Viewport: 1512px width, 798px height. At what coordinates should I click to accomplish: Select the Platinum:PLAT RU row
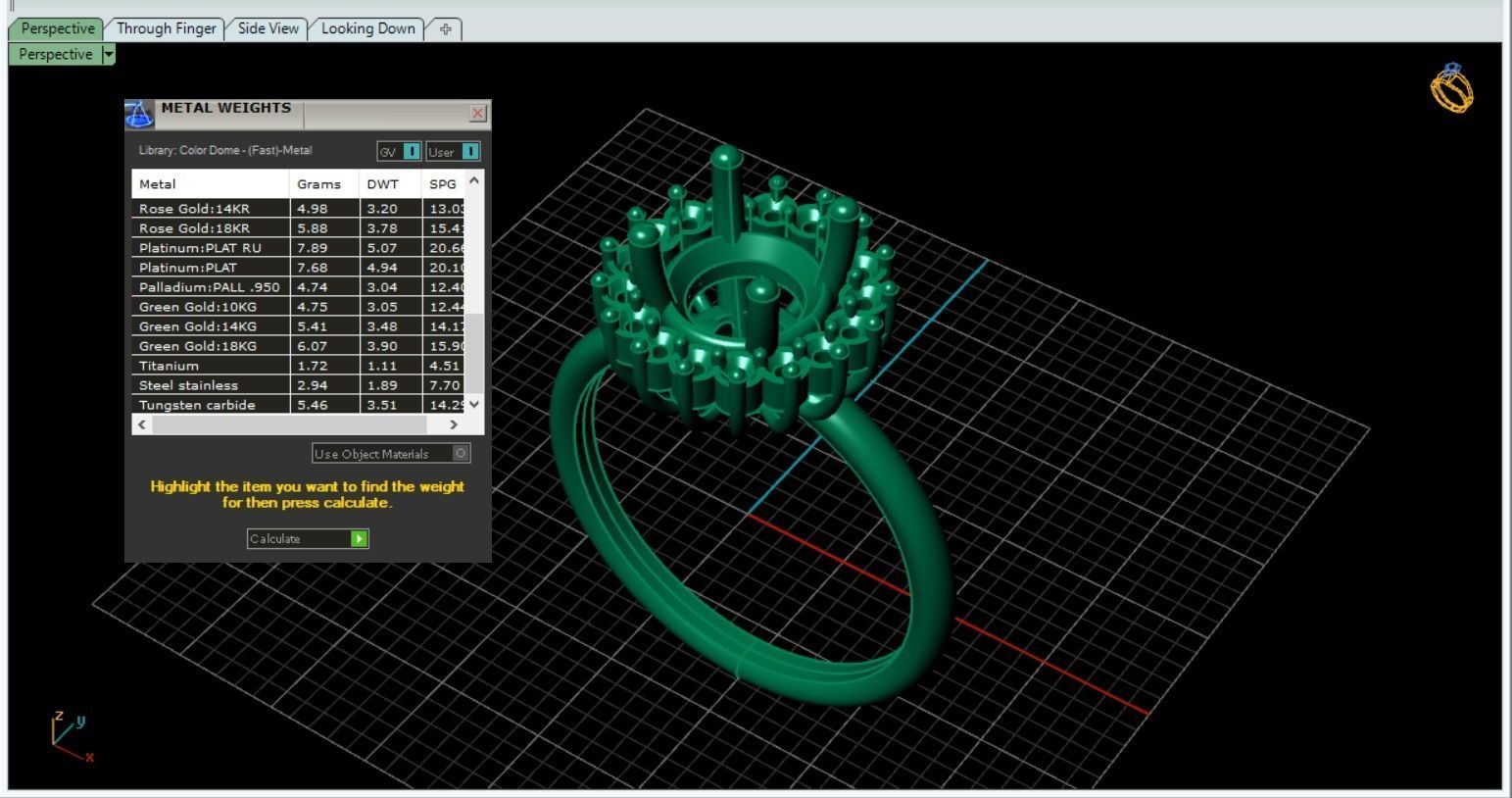point(298,248)
